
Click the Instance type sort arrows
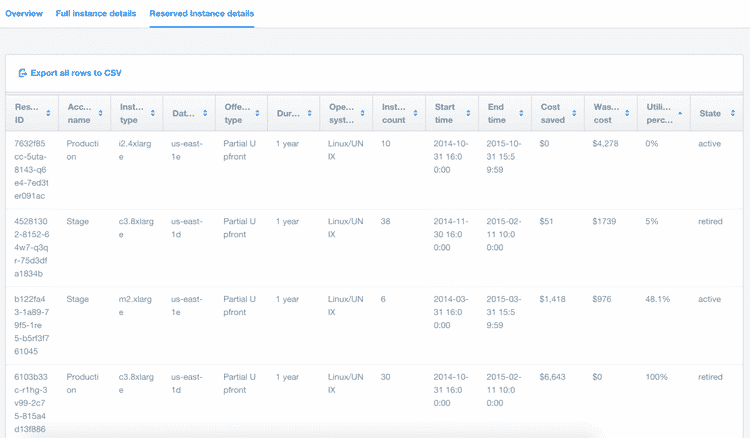[x=152, y=113]
